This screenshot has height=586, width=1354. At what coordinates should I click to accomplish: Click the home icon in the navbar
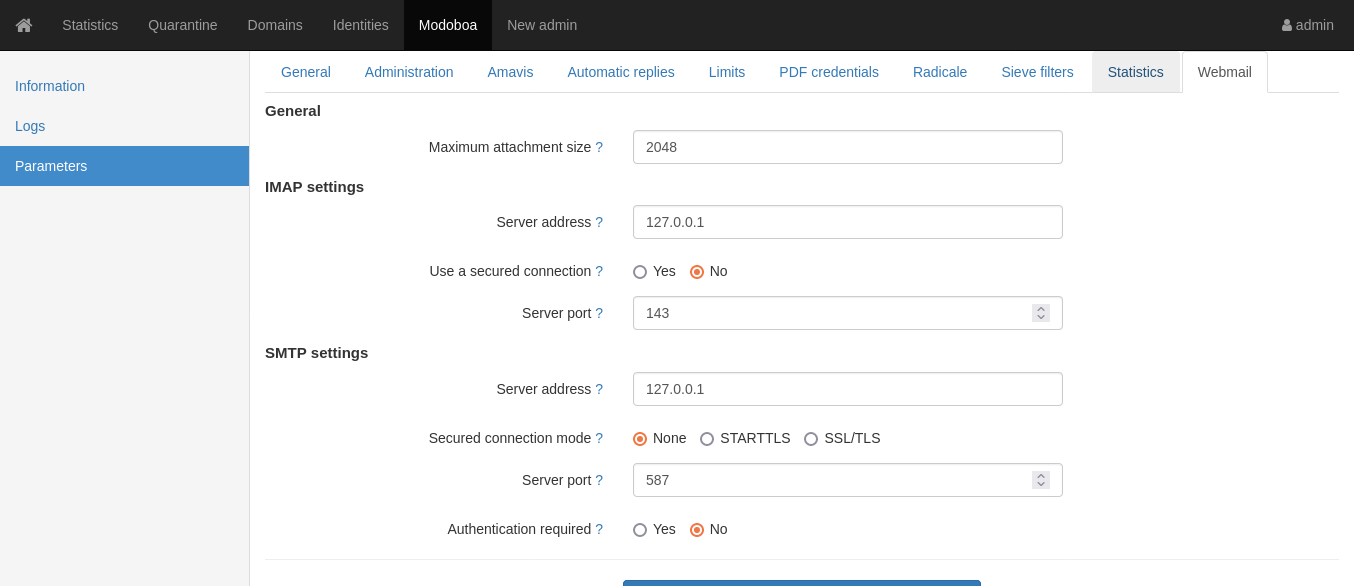point(23,24)
